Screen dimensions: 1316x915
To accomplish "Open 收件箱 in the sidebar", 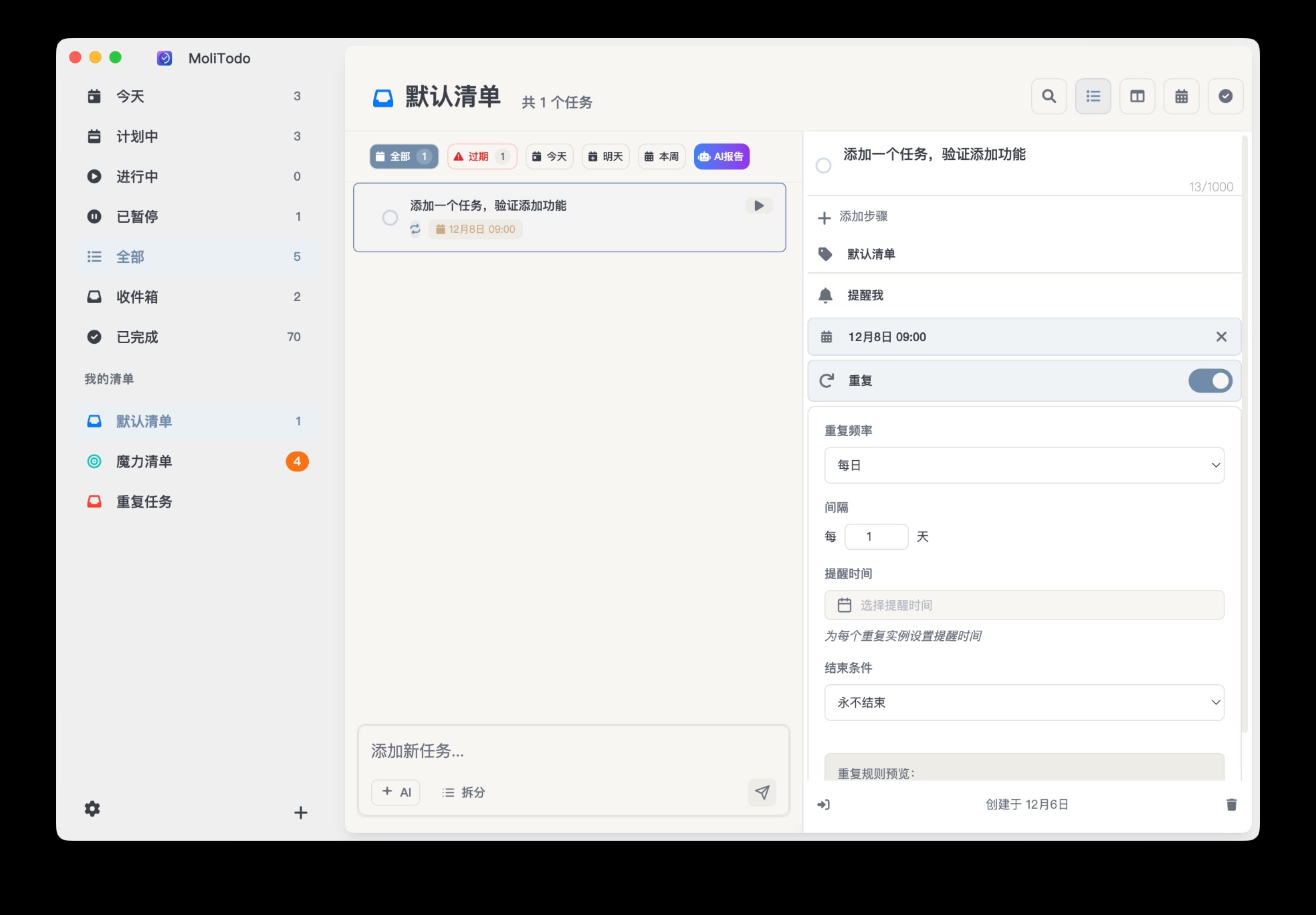I will coord(196,297).
